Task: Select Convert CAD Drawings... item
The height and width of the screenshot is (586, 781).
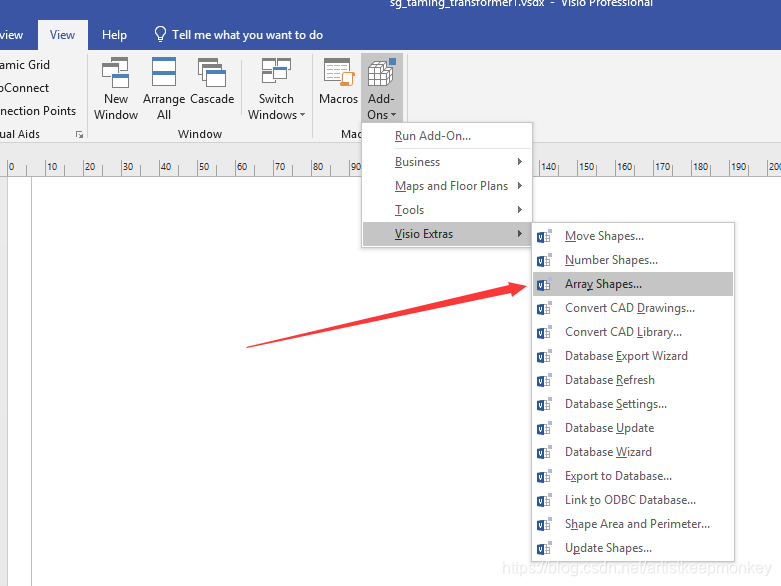Action: 633,308
